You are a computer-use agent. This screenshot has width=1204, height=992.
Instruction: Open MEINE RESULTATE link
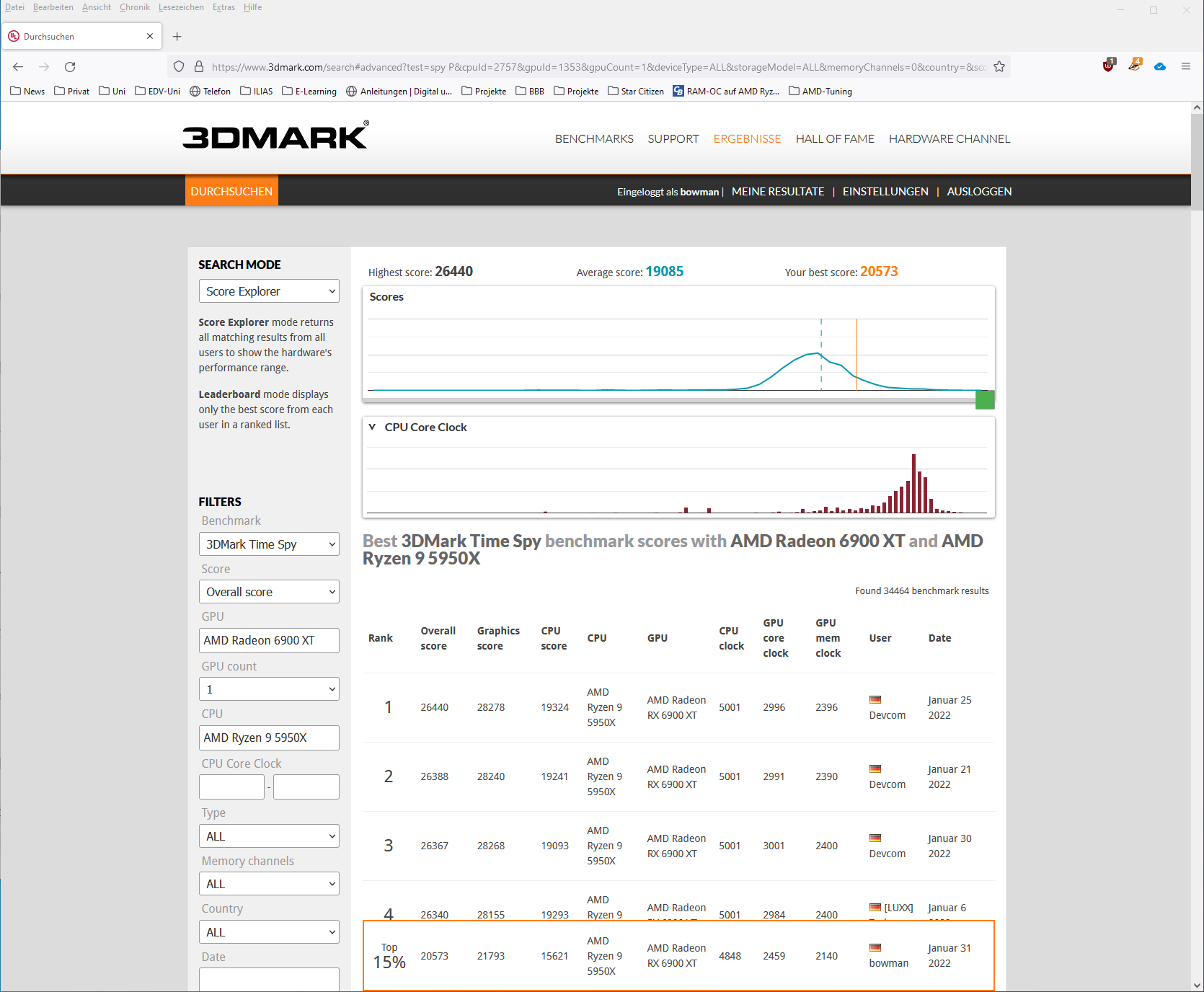coord(778,192)
